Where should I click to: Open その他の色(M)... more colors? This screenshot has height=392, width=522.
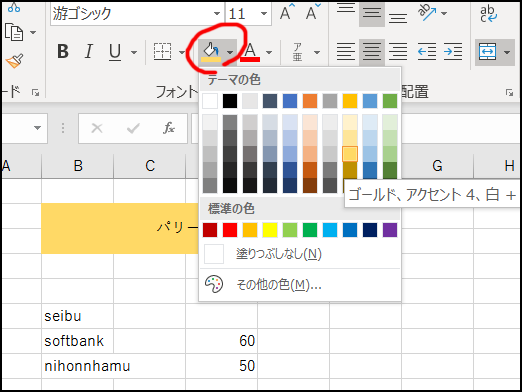click(x=300, y=285)
